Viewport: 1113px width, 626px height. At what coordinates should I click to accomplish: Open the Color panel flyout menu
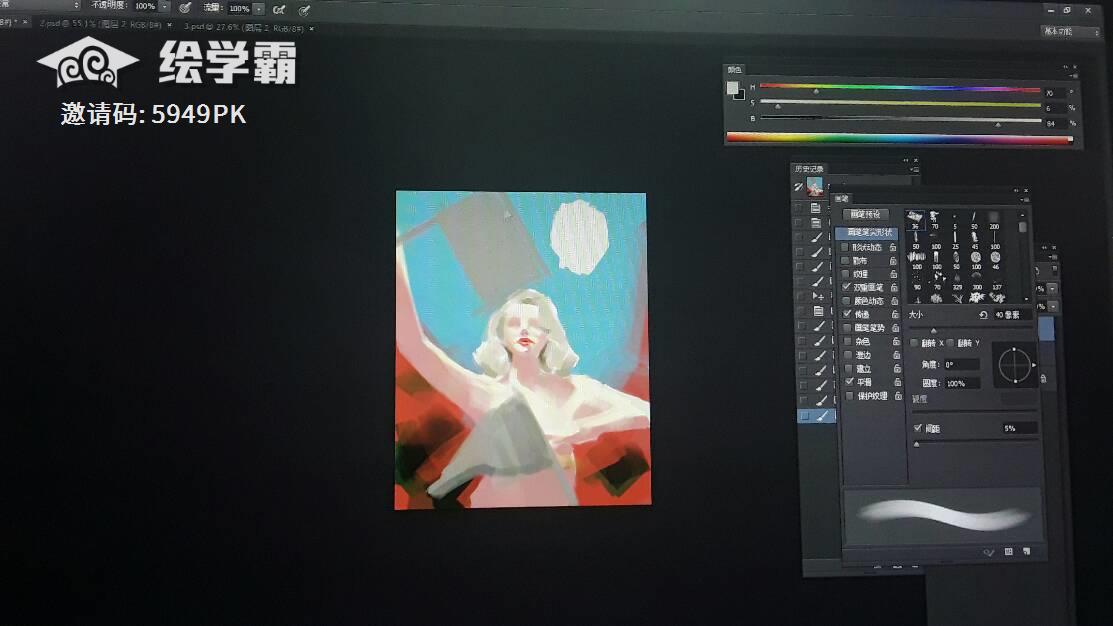pyautogui.click(x=1075, y=75)
